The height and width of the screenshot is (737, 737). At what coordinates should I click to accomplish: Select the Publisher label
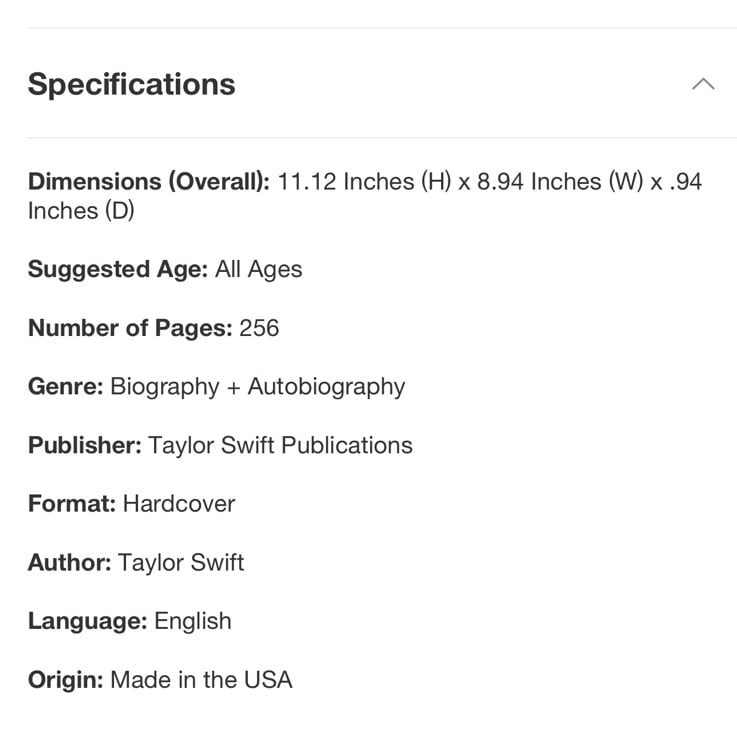(x=85, y=445)
